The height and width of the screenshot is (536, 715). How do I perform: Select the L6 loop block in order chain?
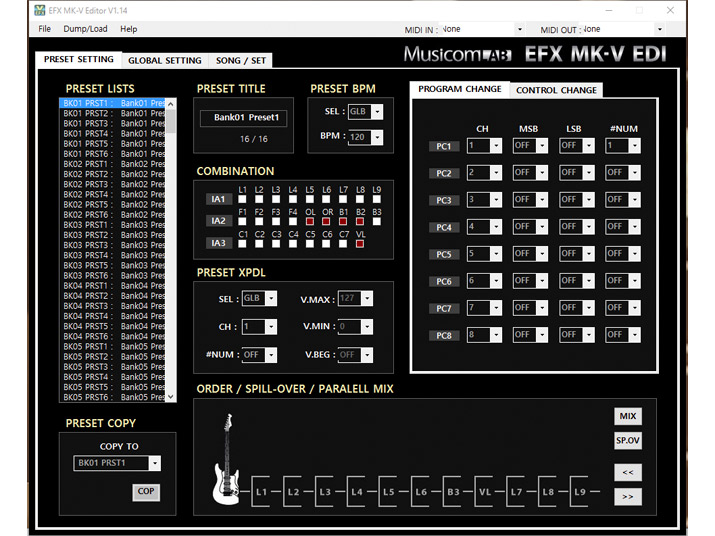click(x=420, y=492)
